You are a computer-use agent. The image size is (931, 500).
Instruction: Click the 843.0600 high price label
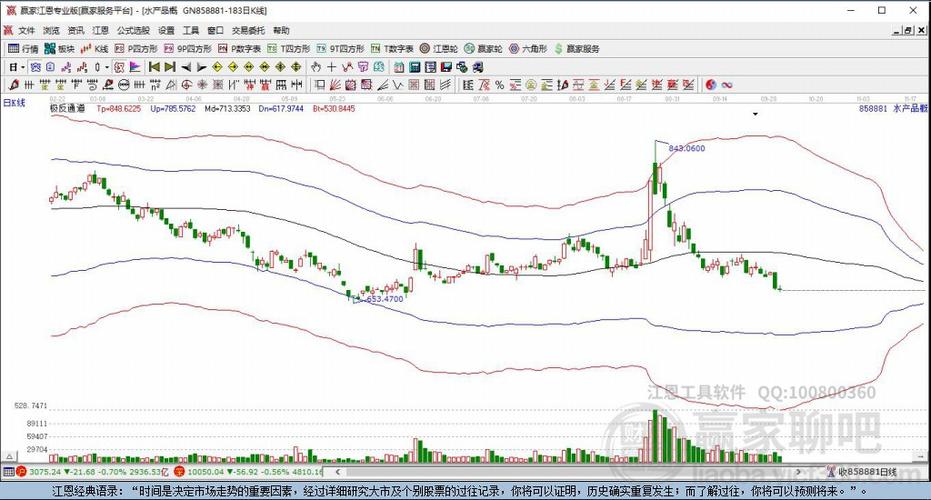click(687, 148)
